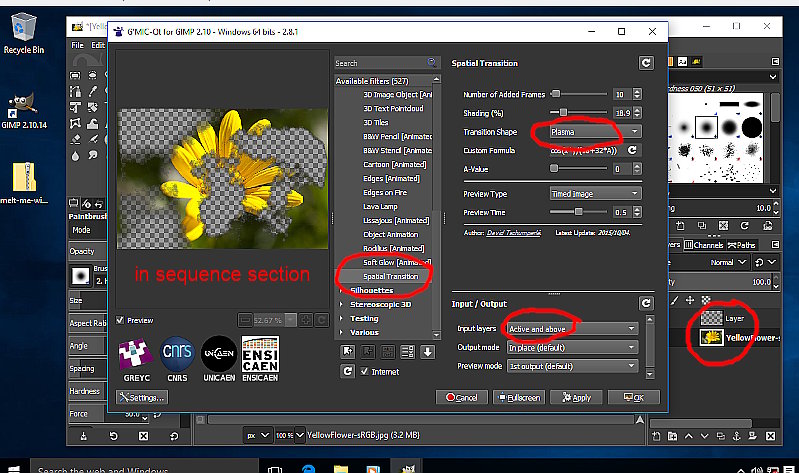Reload the Custom Formula field
The width and height of the screenshot is (799, 473).
[x=632, y=150]
